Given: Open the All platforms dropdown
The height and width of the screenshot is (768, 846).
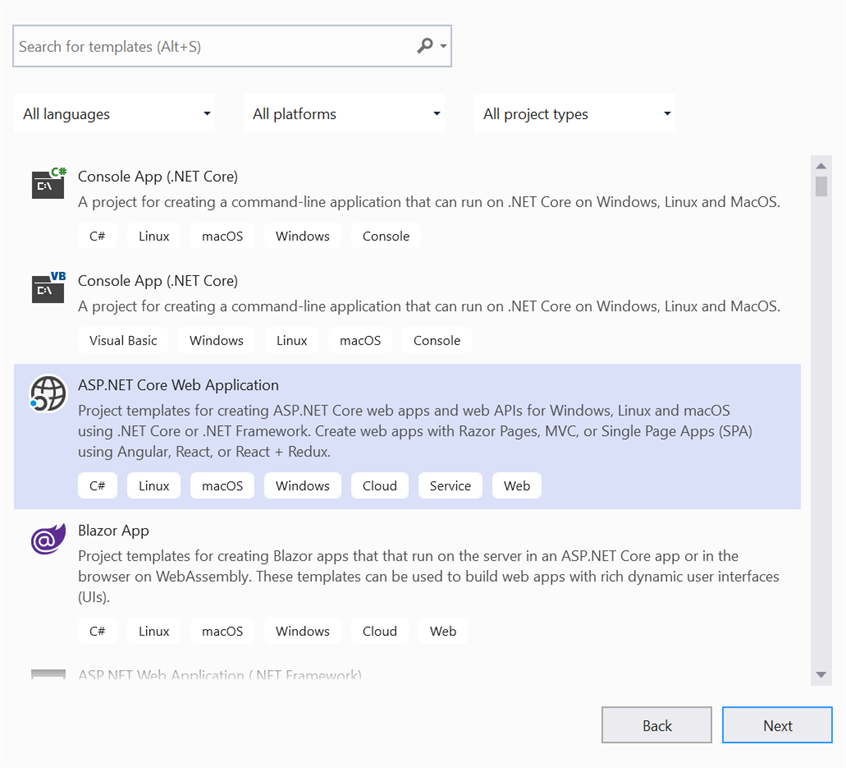Looking at the screenshot, I should [344, 113].
